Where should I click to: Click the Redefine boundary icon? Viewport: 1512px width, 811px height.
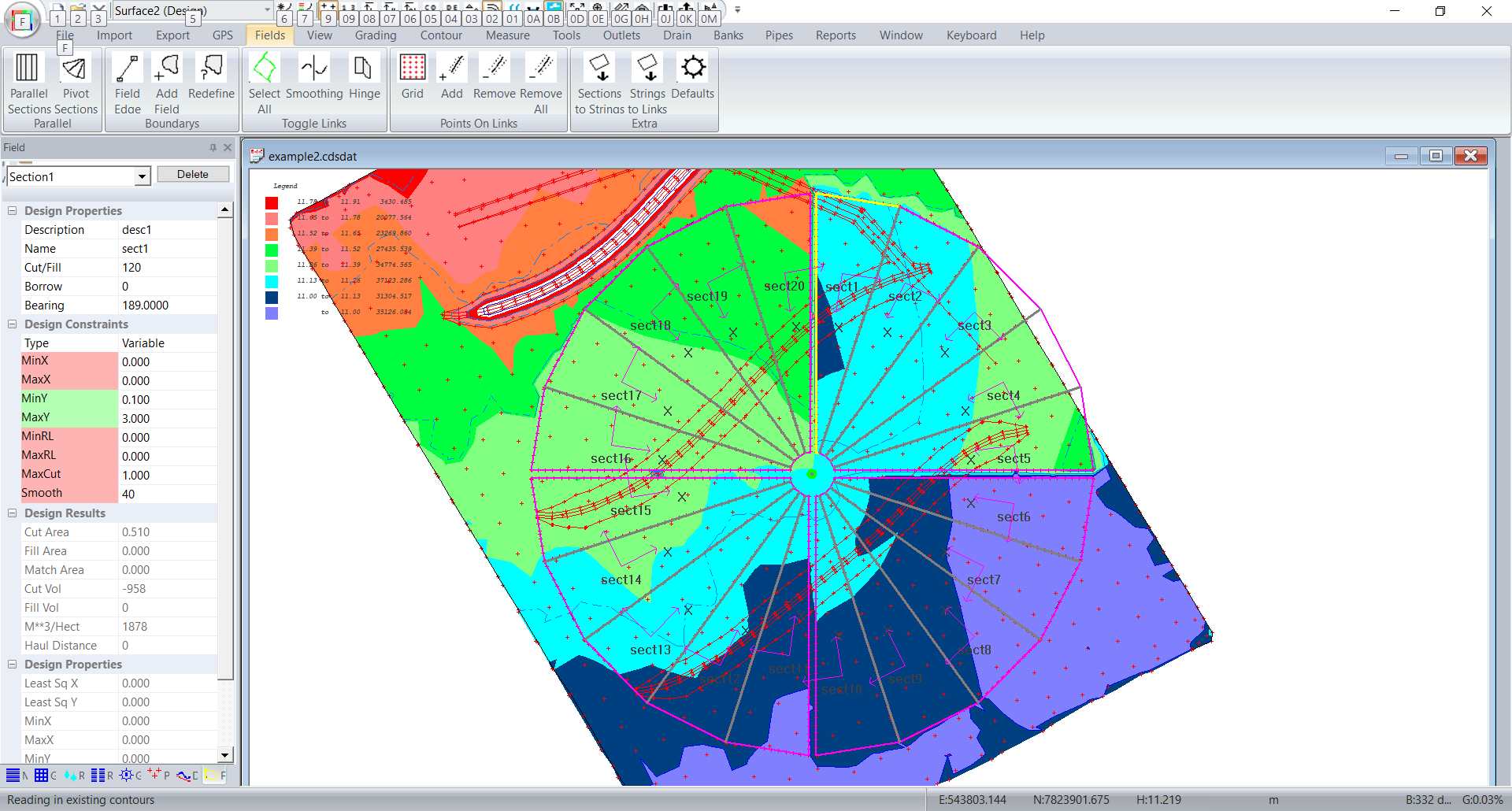[211, 69]
